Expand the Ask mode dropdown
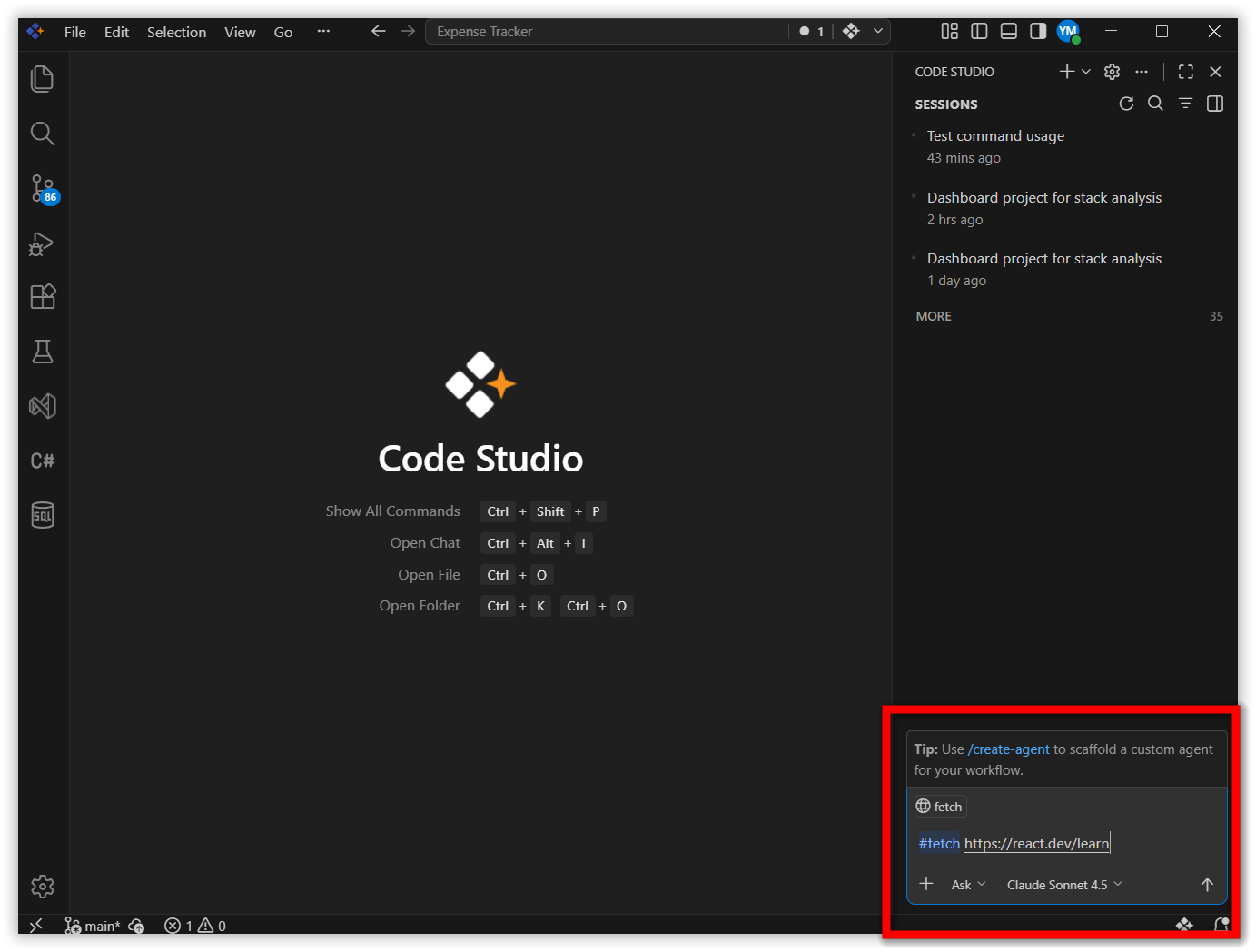1256x952 pixels. pos(968,885)
